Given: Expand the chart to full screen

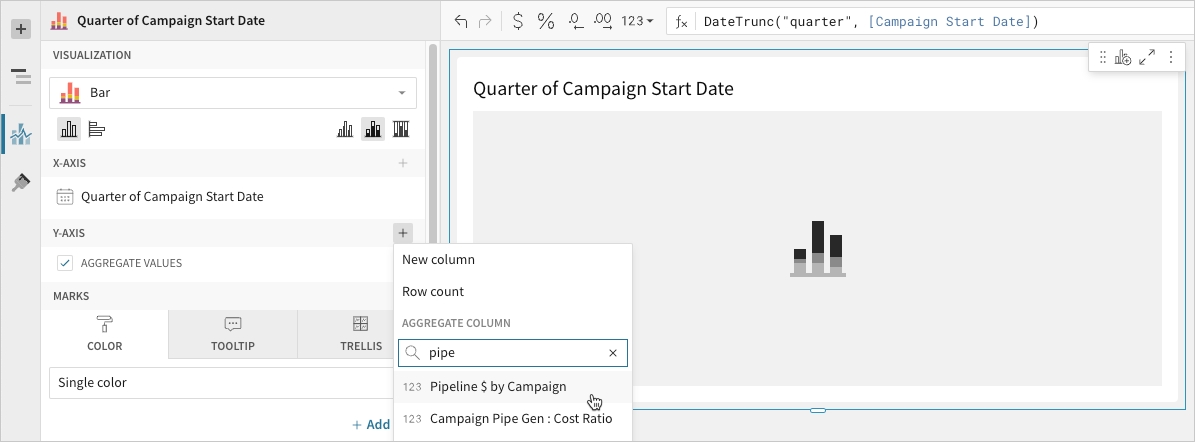Looking at the screenshot, I should [x=1147, y=58].
